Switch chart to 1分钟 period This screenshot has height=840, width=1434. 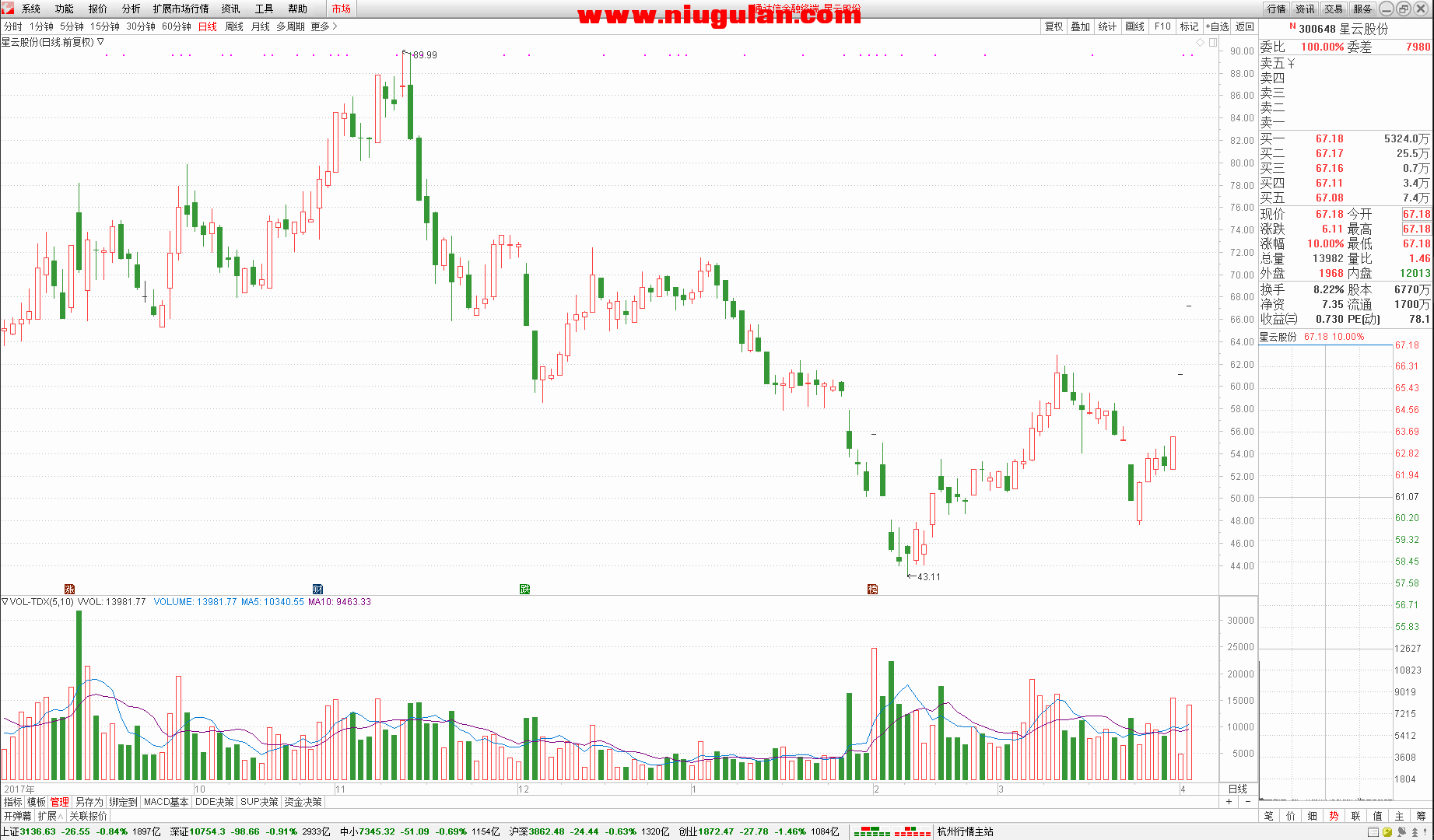[x=41, y=26]
